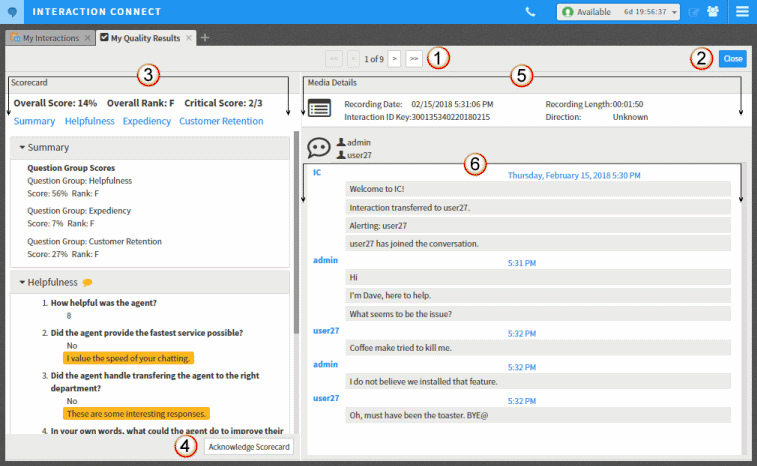Click the Helpfulness comment bubble icon
Image resolution: width=757 pixels, height=466 pixels.
pyautogui.click(x=88, y=283)
